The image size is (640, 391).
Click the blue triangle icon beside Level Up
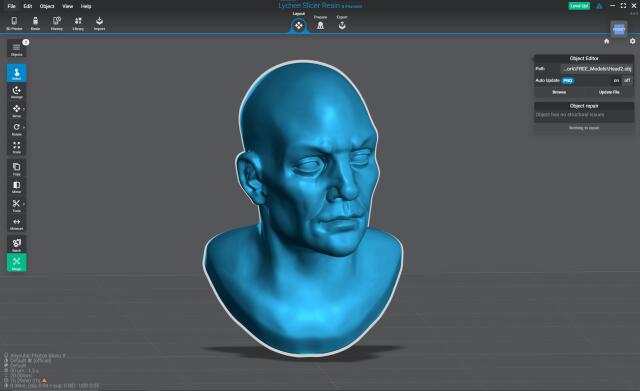599,6
